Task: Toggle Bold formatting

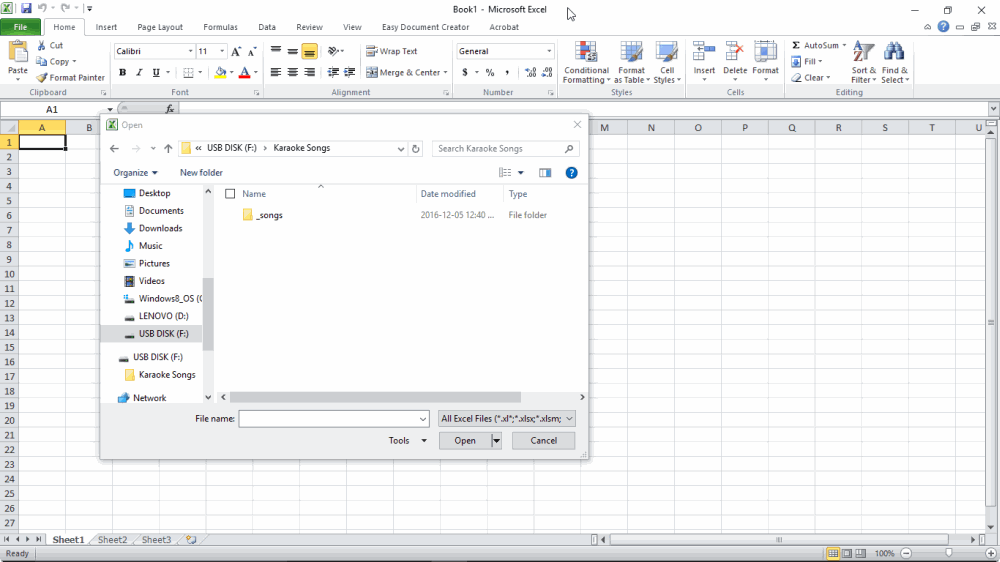Action: pos(122,72)
